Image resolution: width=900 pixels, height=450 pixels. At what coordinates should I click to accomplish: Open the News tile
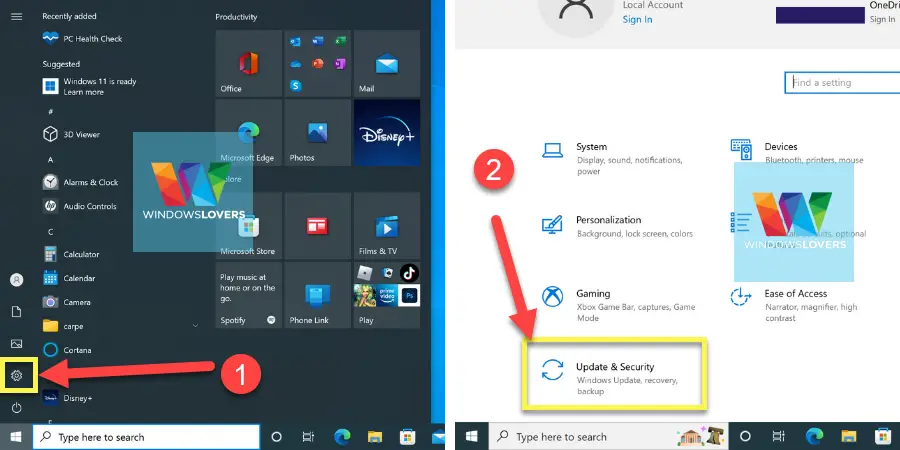point(317,226)
